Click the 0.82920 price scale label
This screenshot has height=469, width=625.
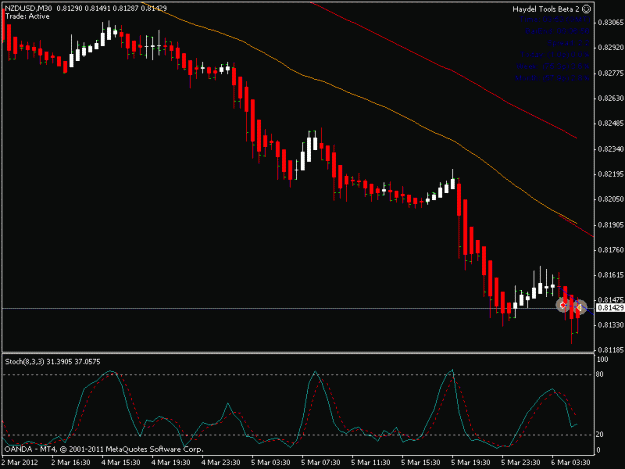point(610,47)
